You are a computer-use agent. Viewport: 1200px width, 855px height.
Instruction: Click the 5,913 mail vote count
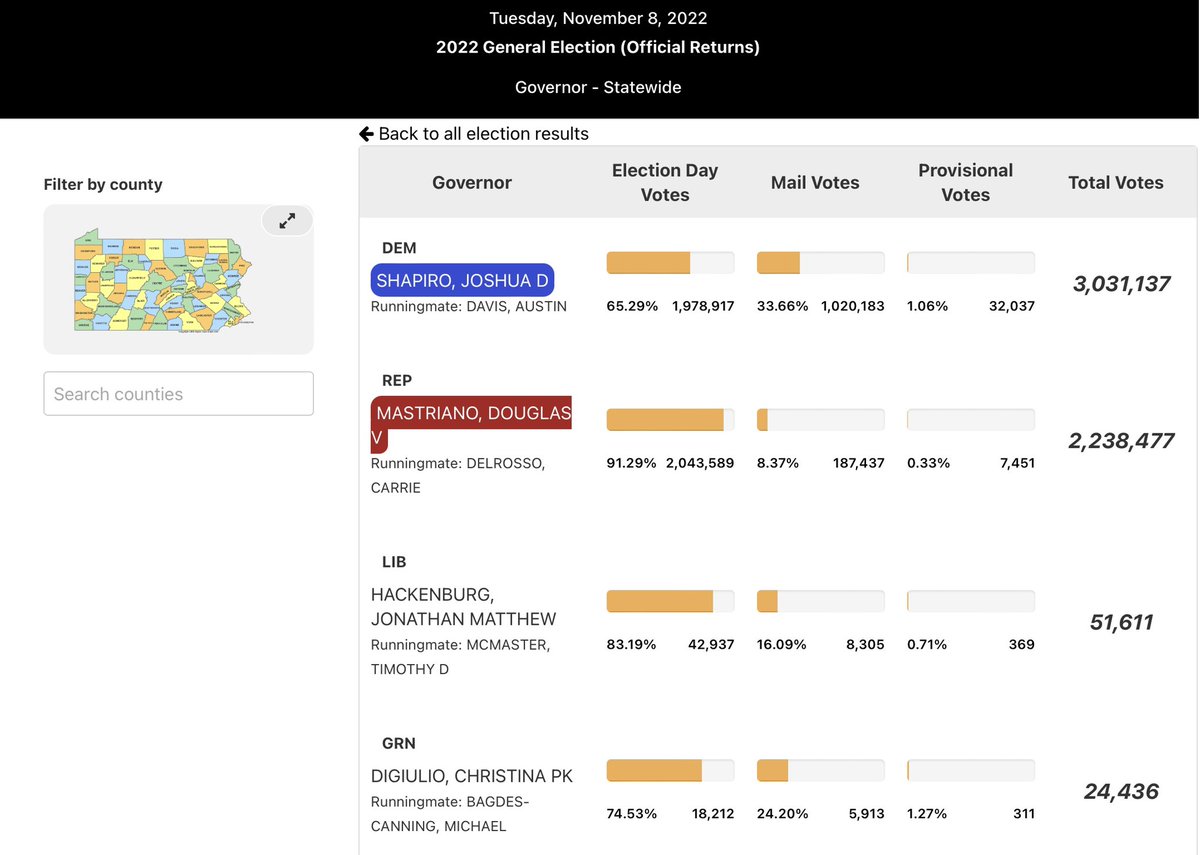[x=866, y=814]
